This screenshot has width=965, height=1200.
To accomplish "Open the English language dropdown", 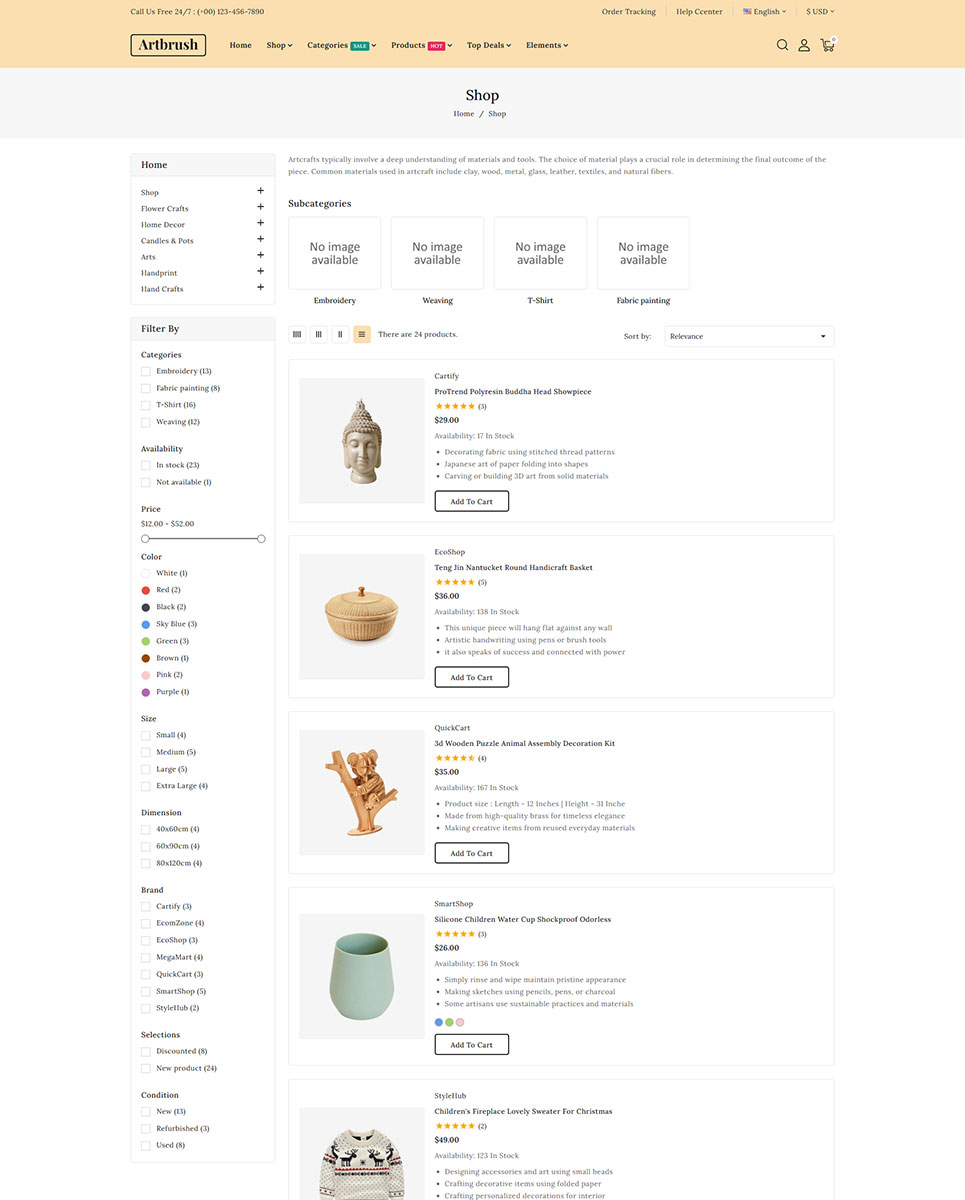I will (765, 12).
